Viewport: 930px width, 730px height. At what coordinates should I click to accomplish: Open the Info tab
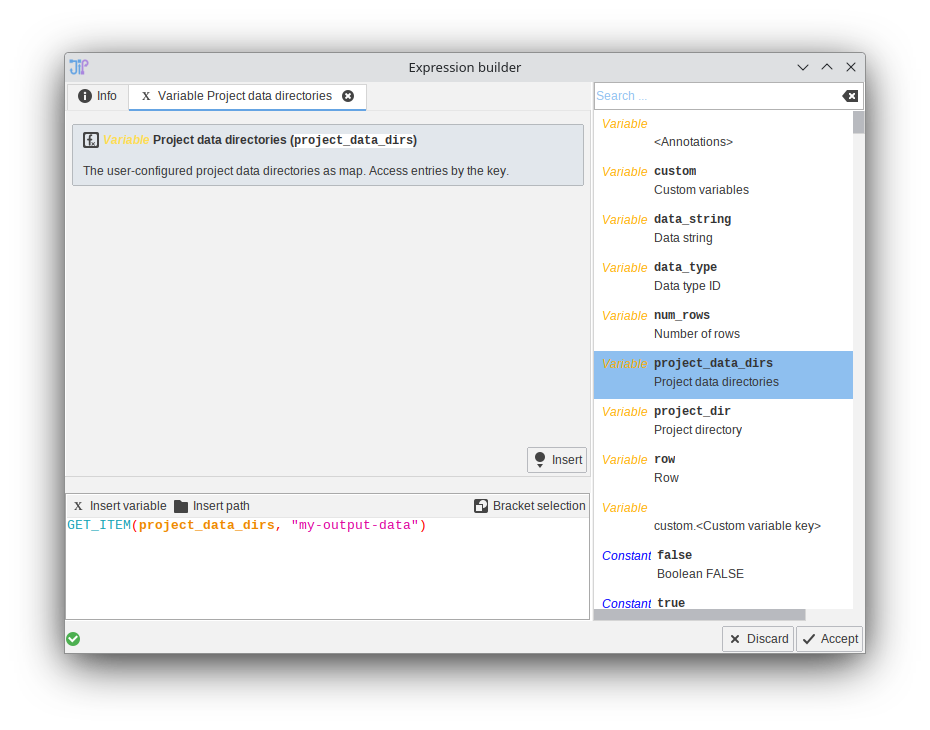(x=97, y=96)
